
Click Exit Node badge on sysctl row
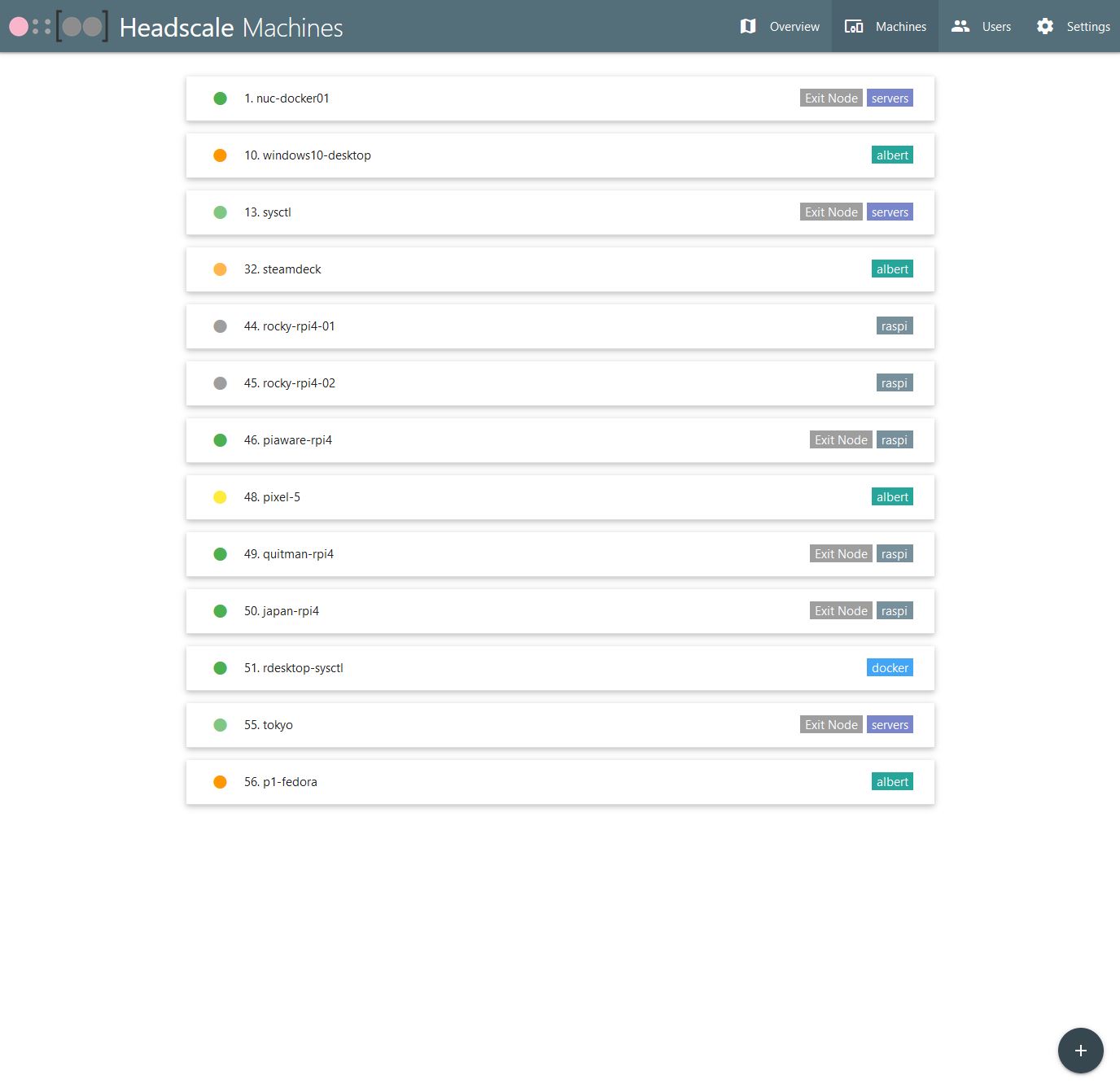(831, 212)
